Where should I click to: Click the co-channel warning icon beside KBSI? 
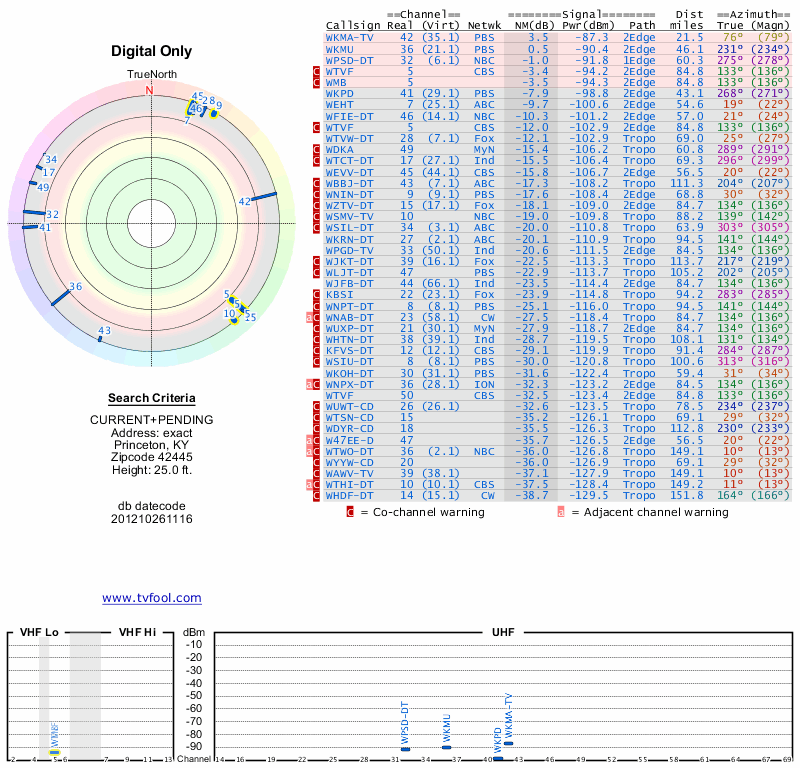click(317, 295)
